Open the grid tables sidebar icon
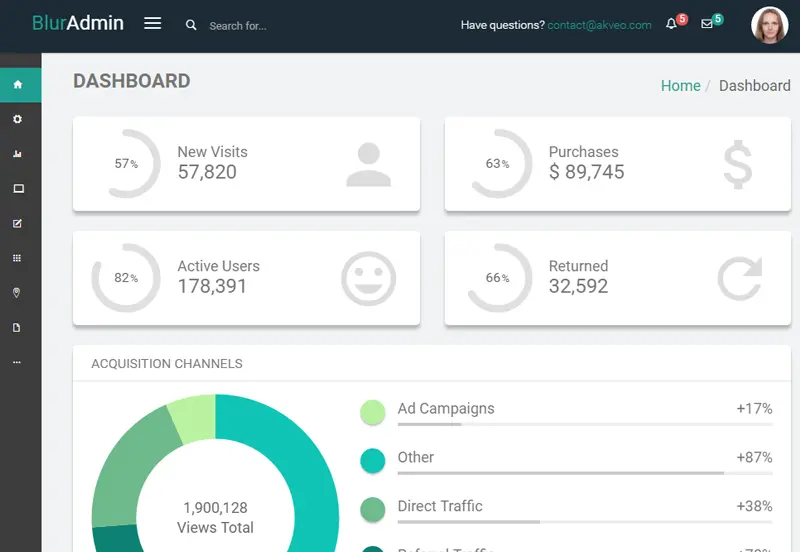This screenshot has width=800, height=552. 17,258
